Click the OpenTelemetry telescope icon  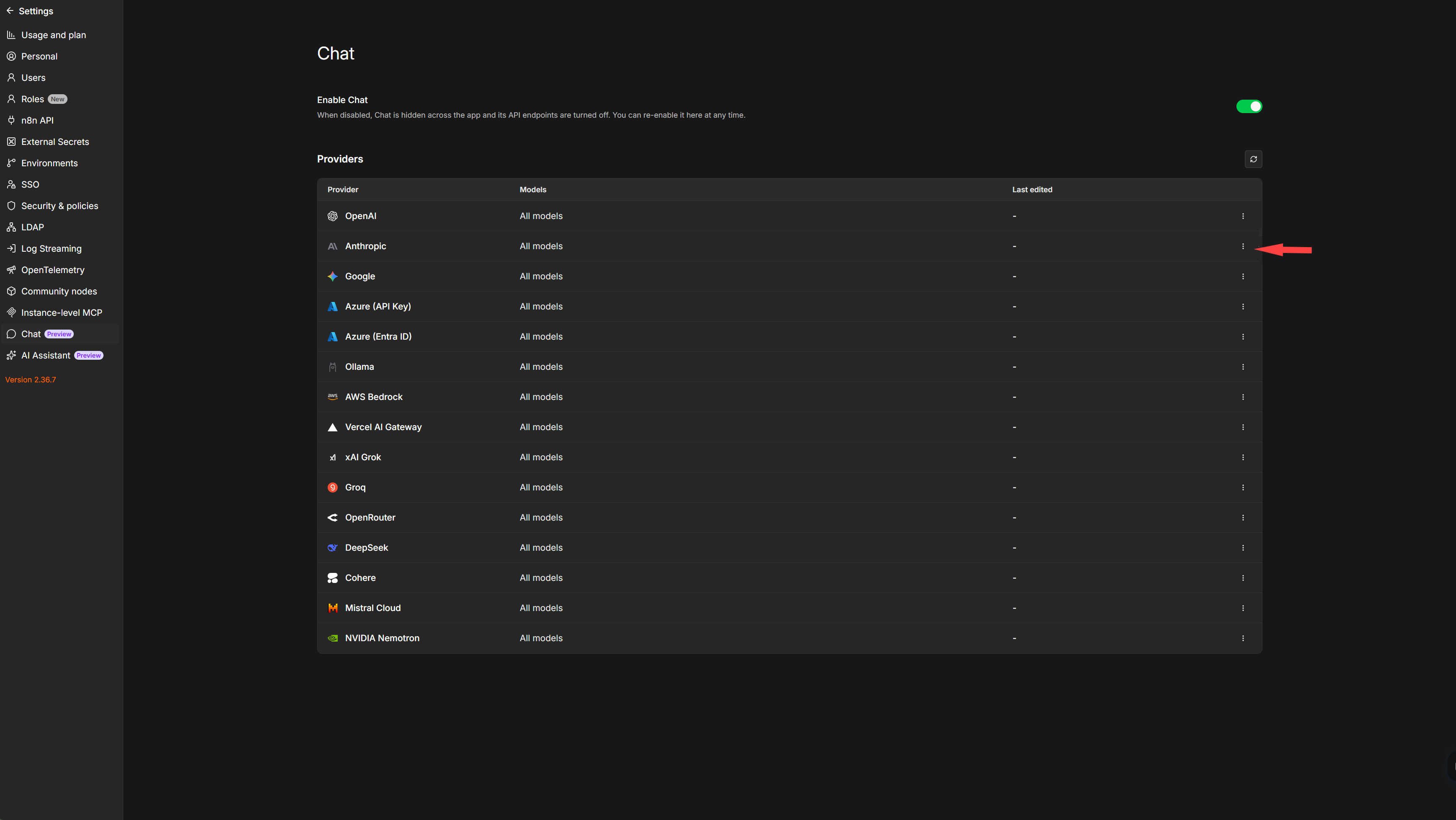11,270
